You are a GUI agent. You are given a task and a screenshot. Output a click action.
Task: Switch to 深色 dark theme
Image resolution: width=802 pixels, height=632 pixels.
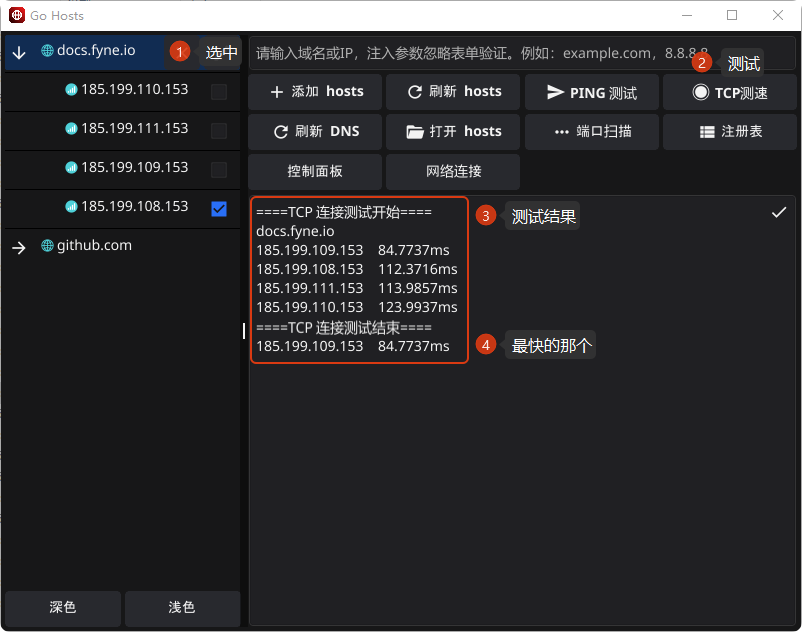[63, 608]
